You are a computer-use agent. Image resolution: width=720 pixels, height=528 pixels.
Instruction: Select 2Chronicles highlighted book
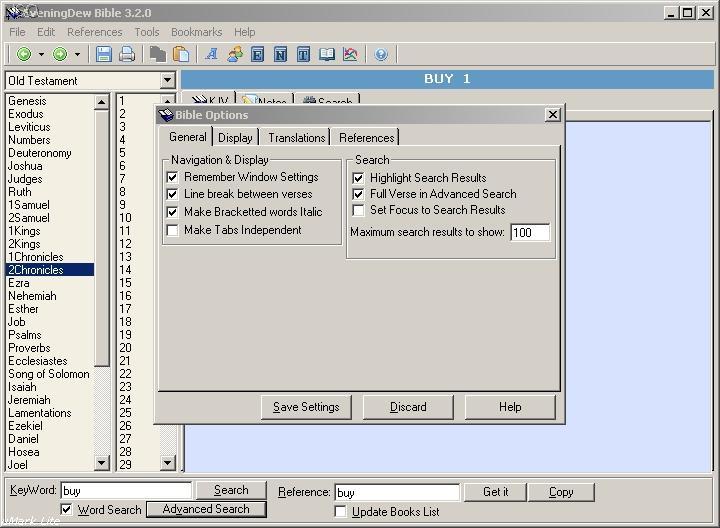point(51,270)
